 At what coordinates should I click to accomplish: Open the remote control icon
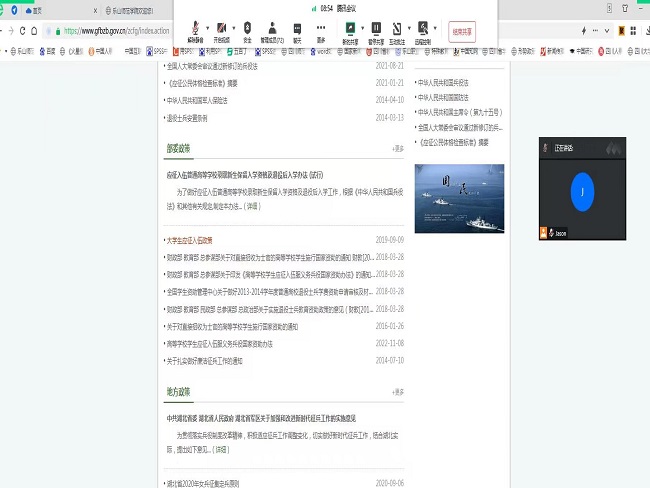click(423, 32)
